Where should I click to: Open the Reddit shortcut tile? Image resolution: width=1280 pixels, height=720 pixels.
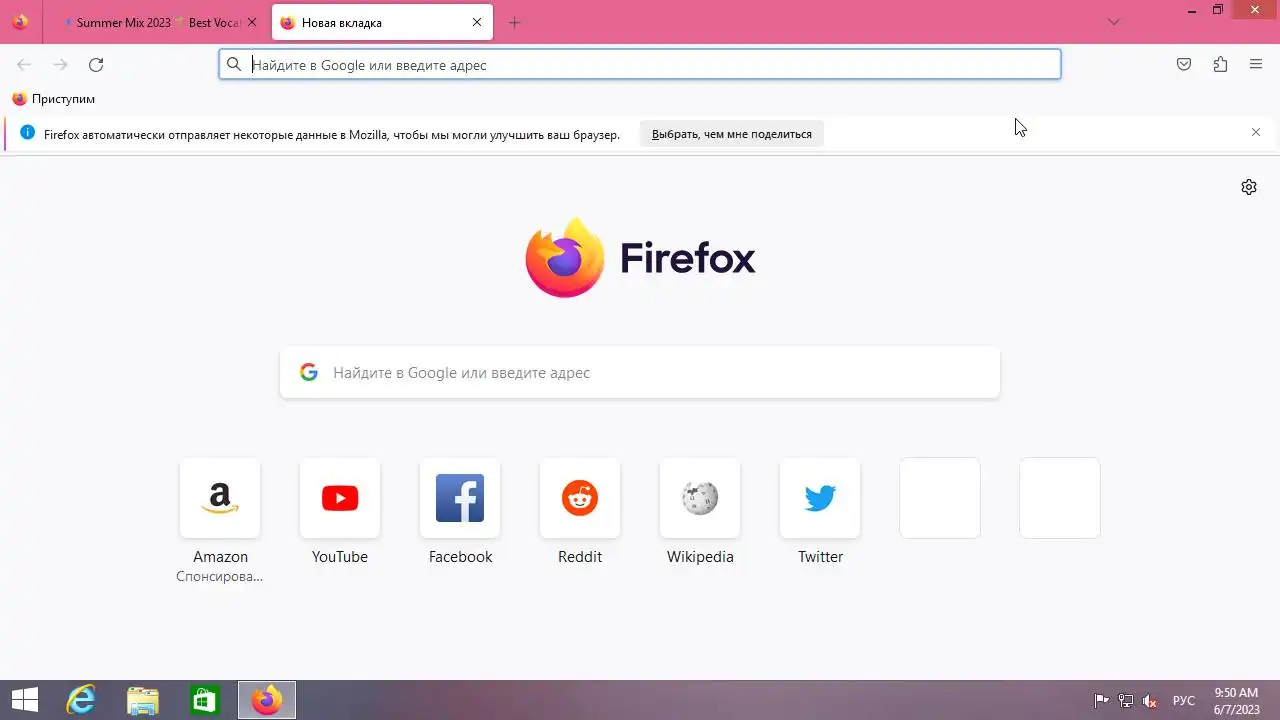click(580, 498)
